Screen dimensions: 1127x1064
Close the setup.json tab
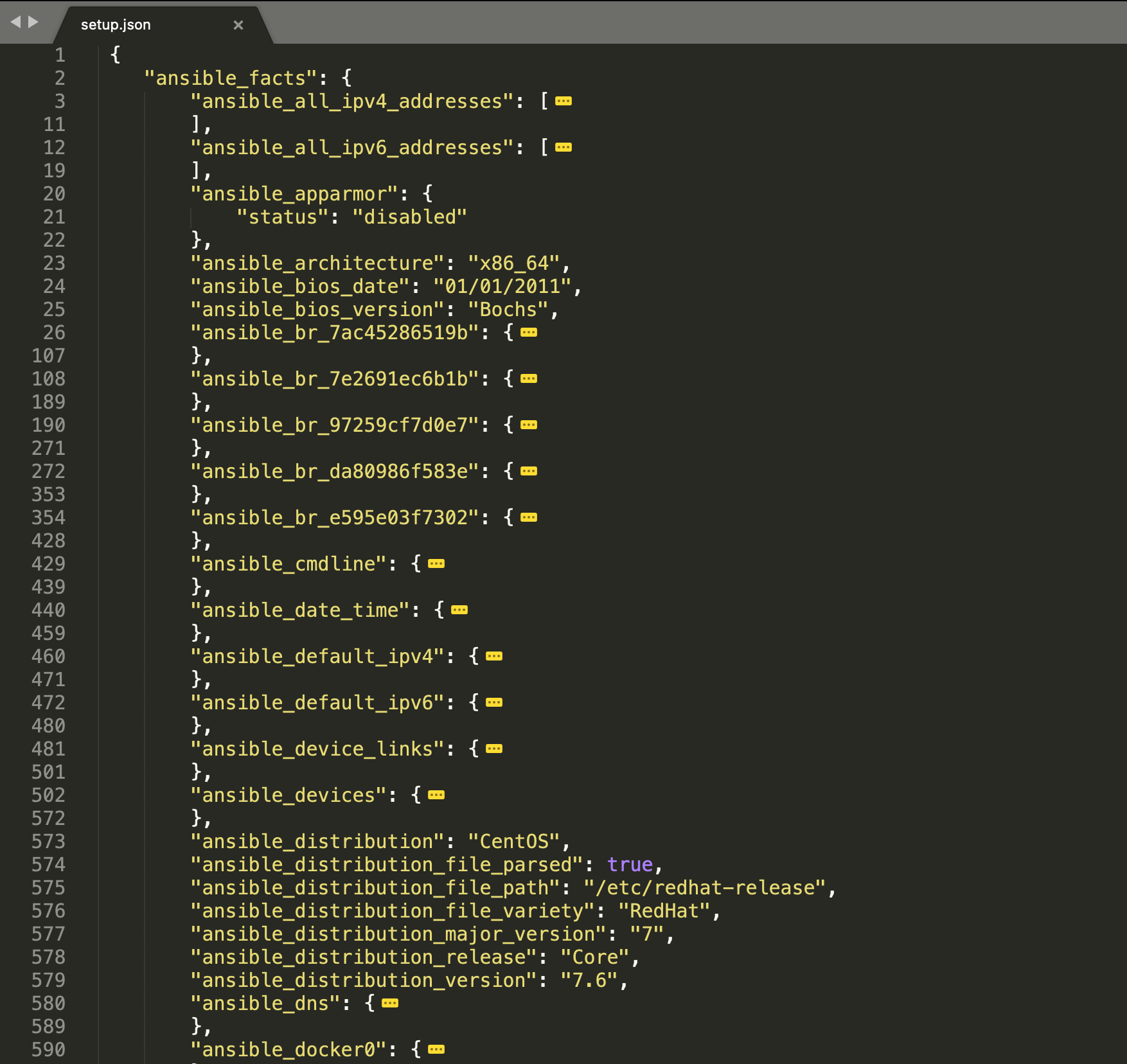click(238, 24)
